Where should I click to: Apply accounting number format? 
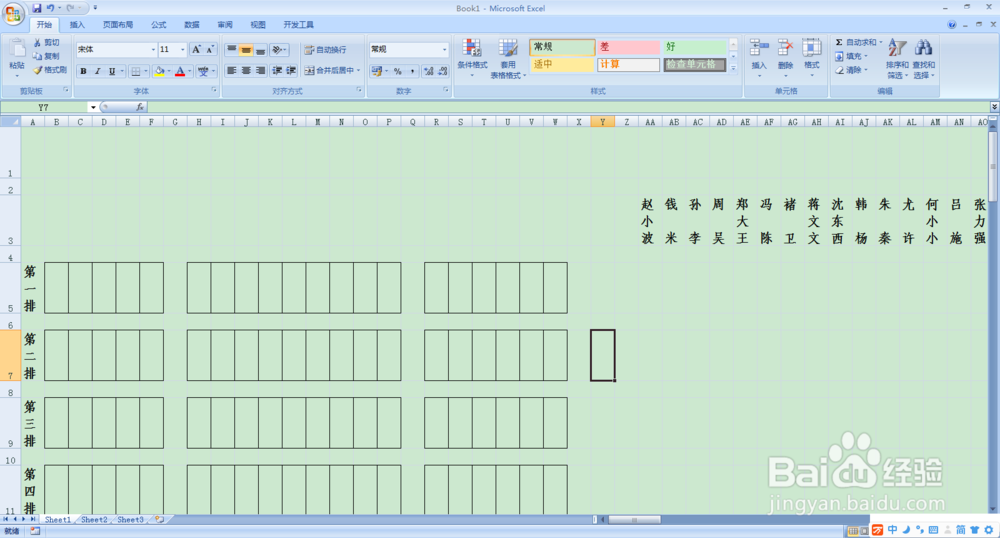click(x=376, y=71)
